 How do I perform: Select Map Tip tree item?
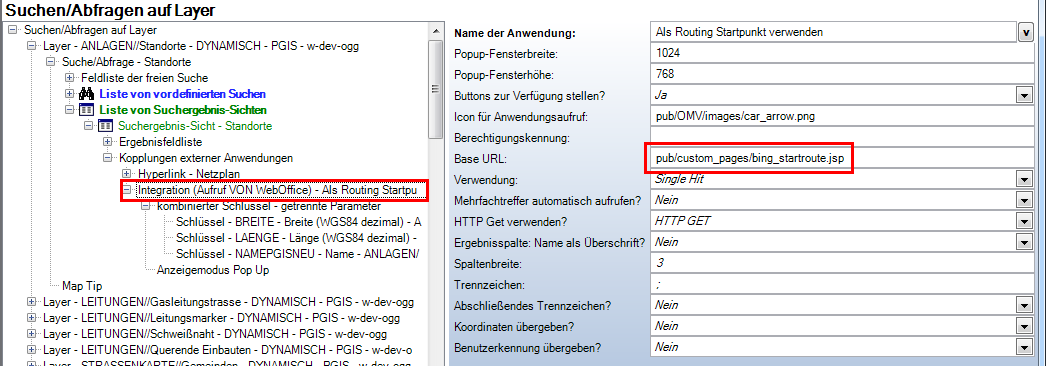(81, 286)
